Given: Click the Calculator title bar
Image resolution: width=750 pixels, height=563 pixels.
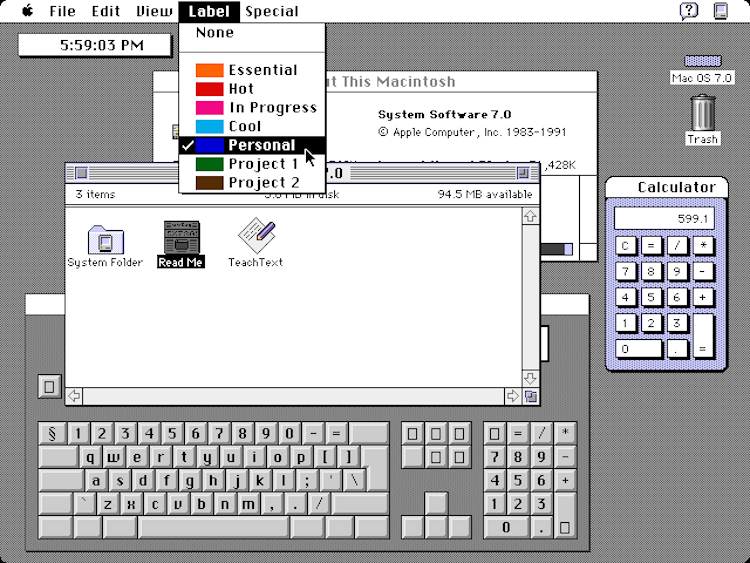Looking at the screenshot, I should [x=667, y=187].
